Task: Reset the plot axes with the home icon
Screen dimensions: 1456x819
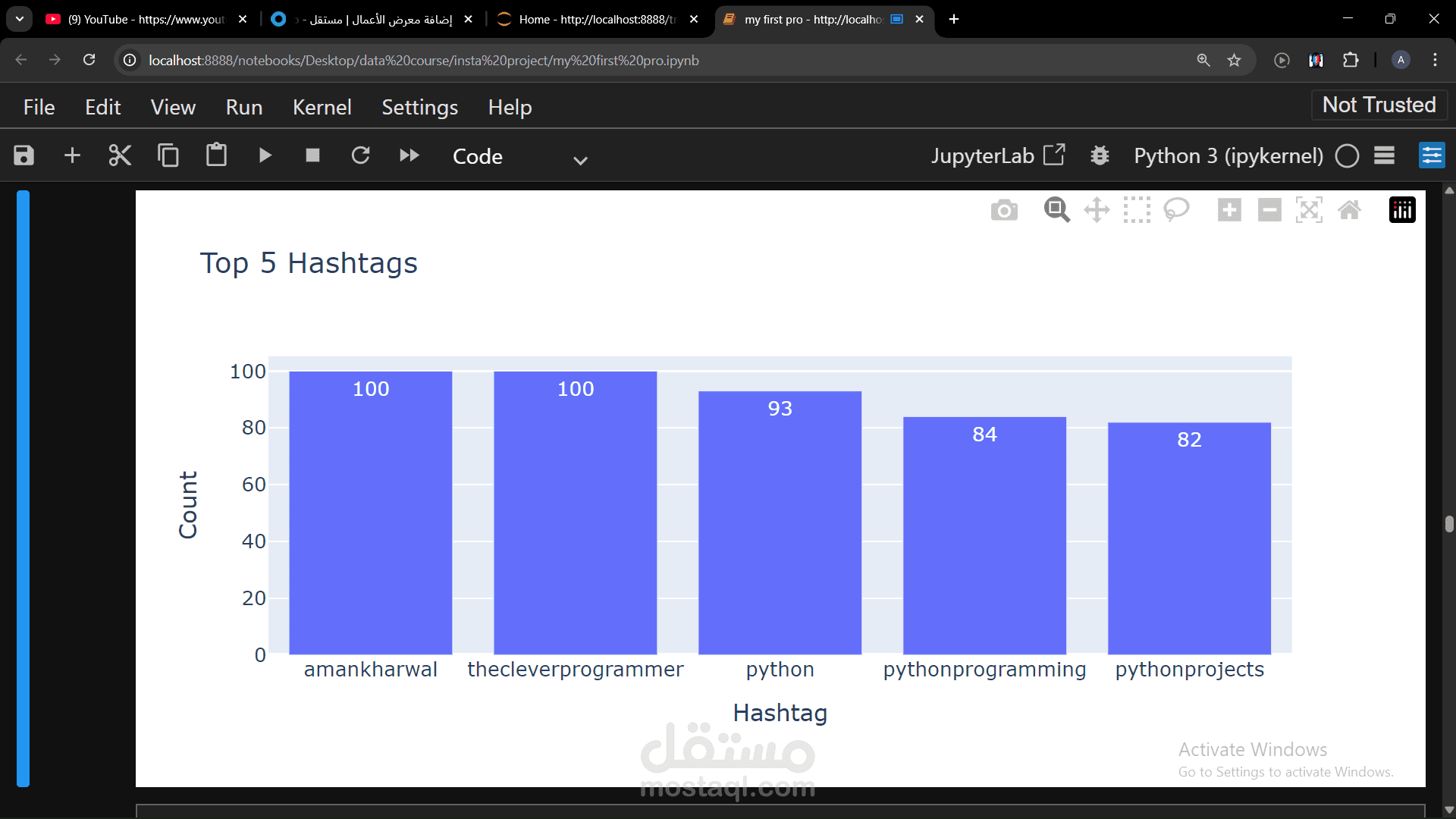Action: pos(1349,210)
